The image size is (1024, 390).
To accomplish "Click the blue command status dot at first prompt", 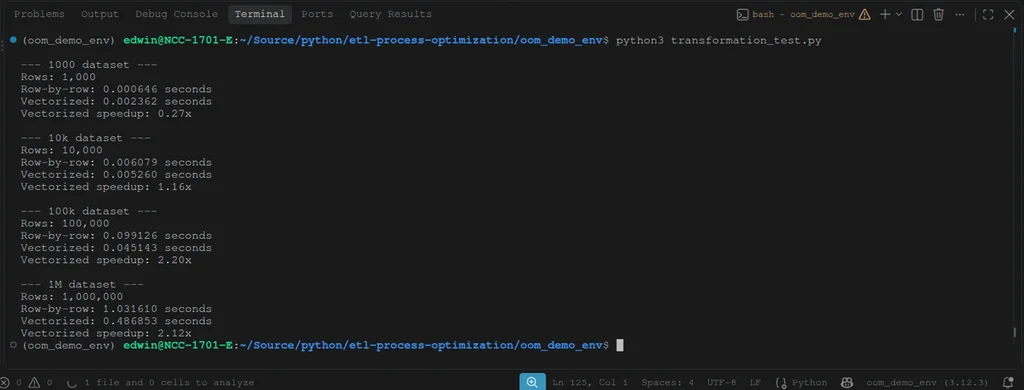I will click(13, 40).
